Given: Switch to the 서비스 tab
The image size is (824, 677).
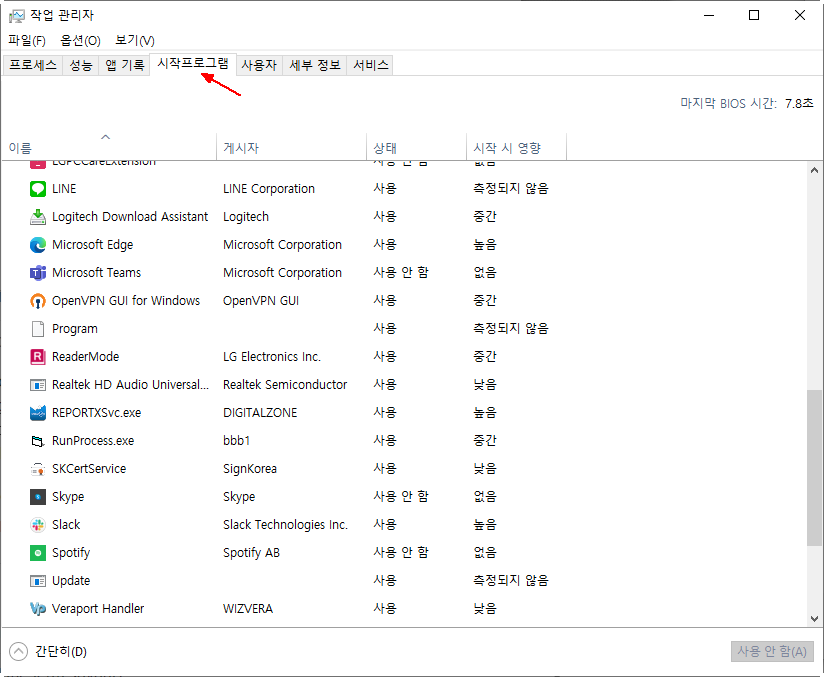Looking at the screenshot, I should (x=370, y=65).
